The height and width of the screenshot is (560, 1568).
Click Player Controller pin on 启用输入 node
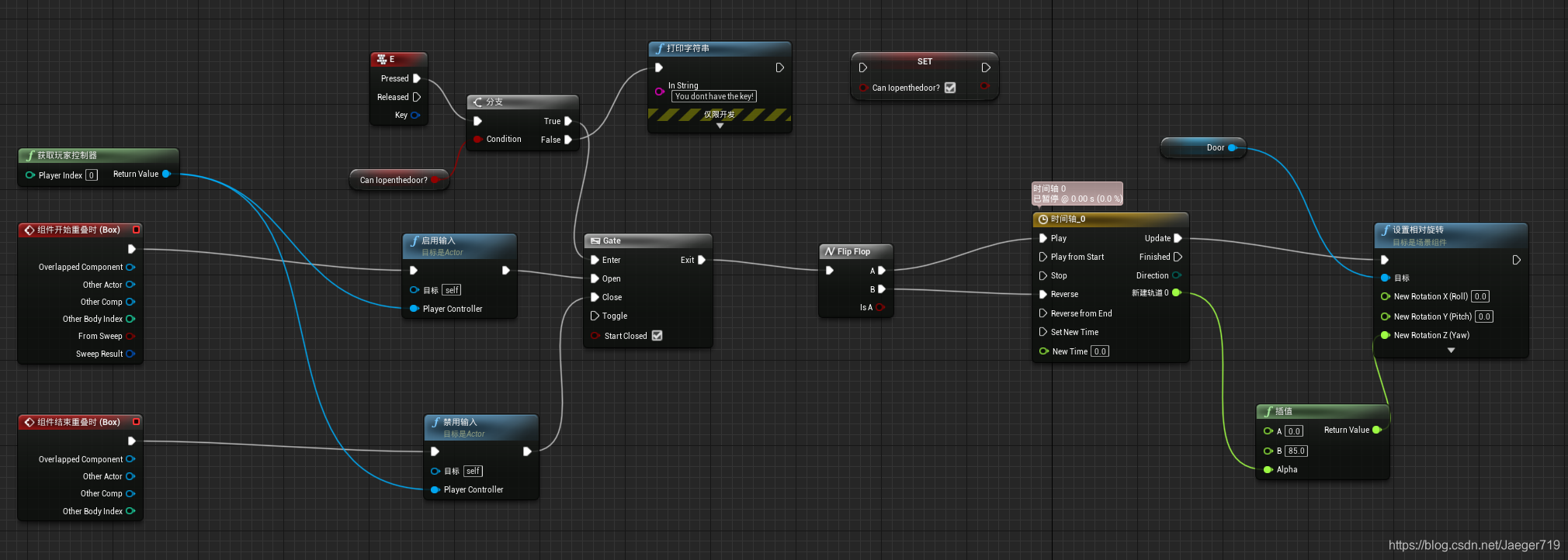click(x=415, y=309)
